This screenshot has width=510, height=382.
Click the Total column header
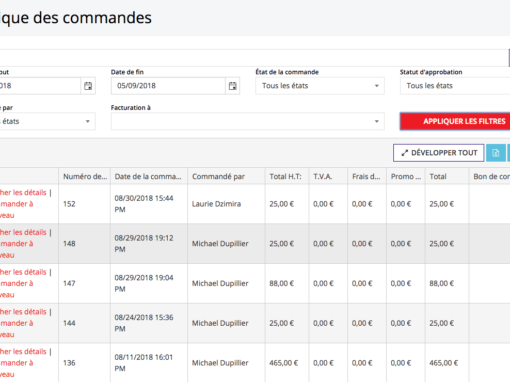(447, 176)
